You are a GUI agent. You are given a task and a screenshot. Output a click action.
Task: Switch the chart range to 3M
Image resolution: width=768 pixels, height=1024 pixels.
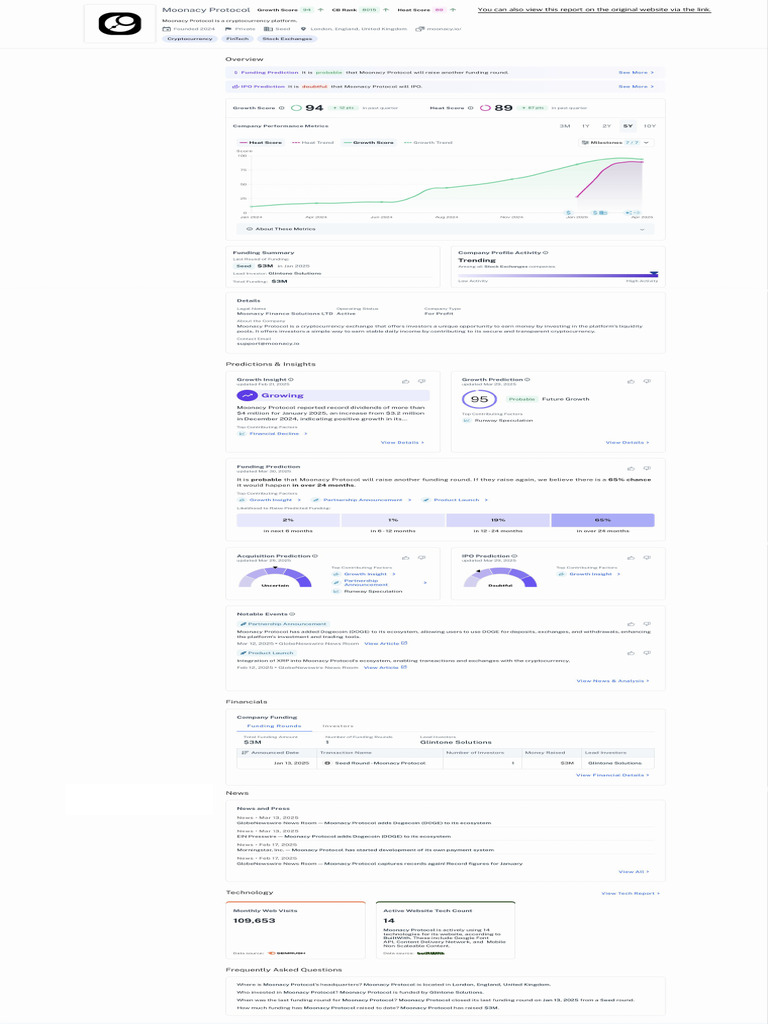[565, 126]
